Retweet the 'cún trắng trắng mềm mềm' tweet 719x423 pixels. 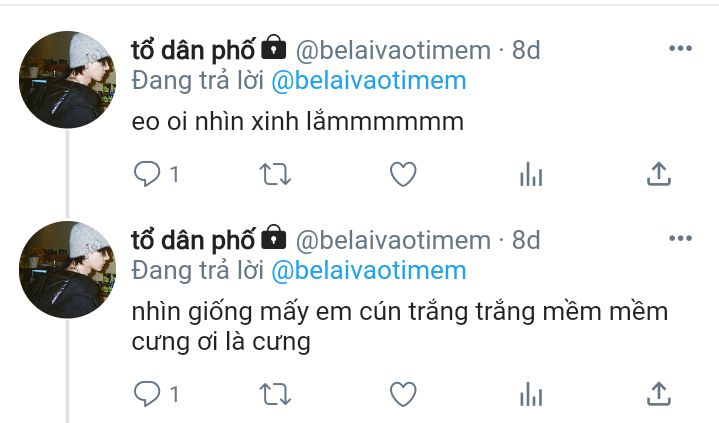[x=275, y=394]
